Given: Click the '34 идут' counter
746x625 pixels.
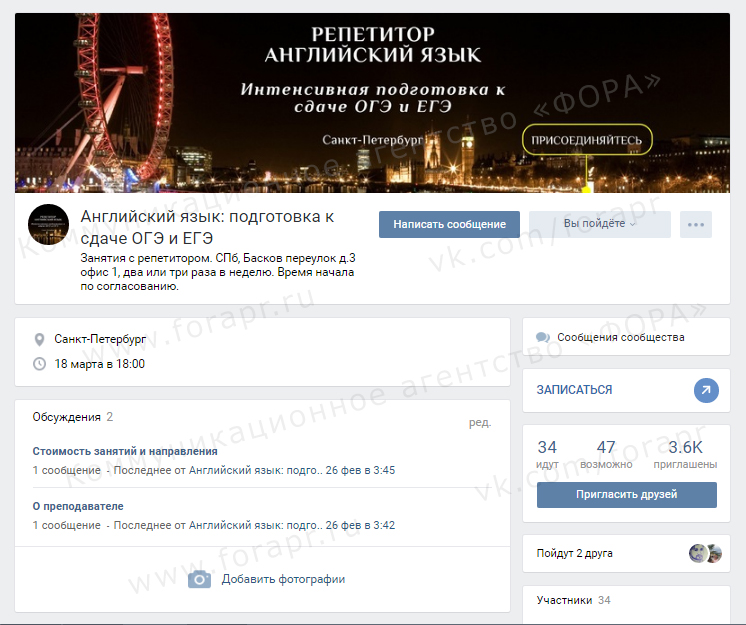Looking at the screenshot, I should click(x=547, y=454).
